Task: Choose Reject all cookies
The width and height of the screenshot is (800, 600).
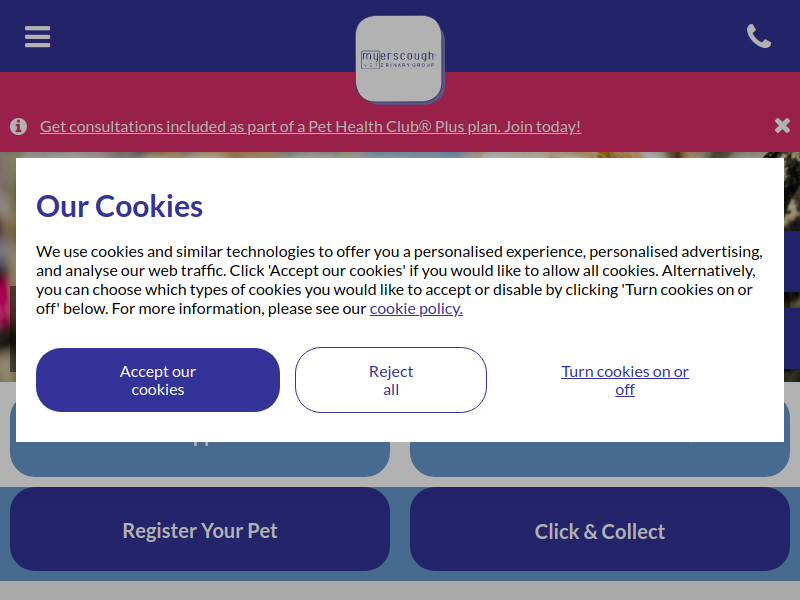Action: pyautogui.click(x=391, y=380)
